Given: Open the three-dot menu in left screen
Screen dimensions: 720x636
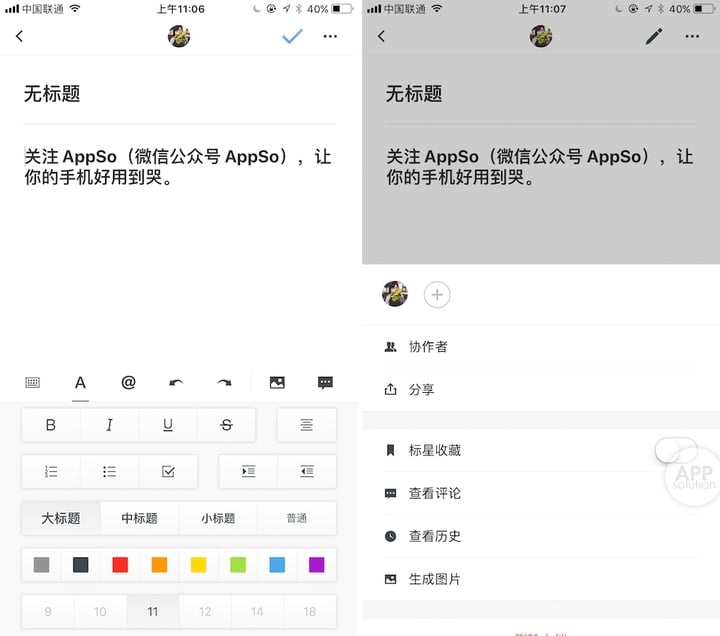Looking at the screenshot, I should pos(330,36).
